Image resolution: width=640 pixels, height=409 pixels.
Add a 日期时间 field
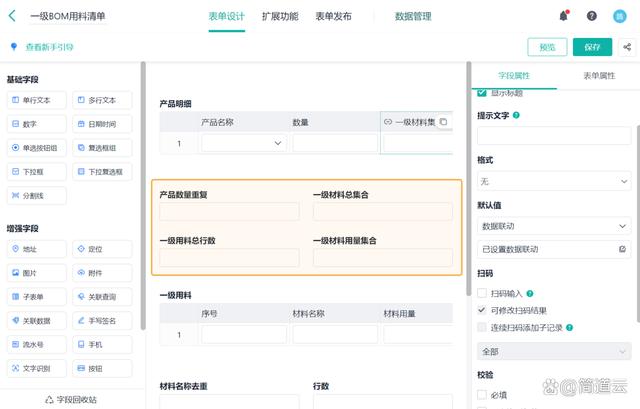pos(102,124)
